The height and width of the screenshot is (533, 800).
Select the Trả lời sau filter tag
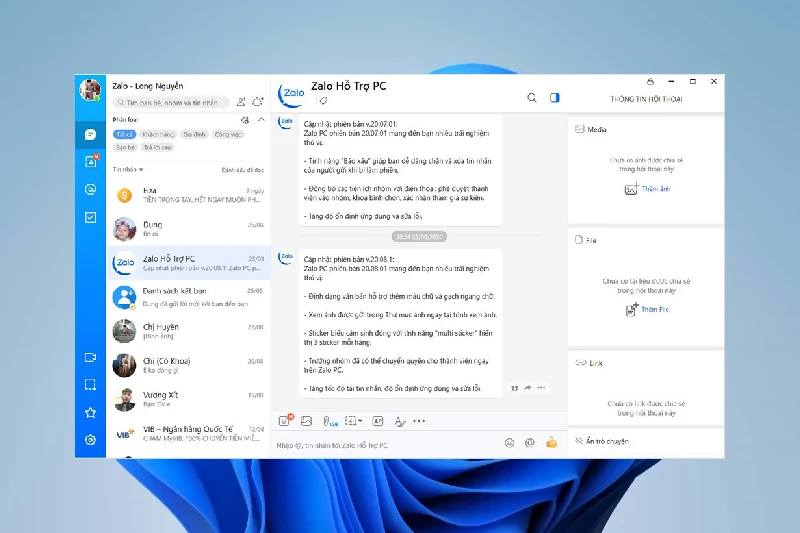[x=158, y=147]
